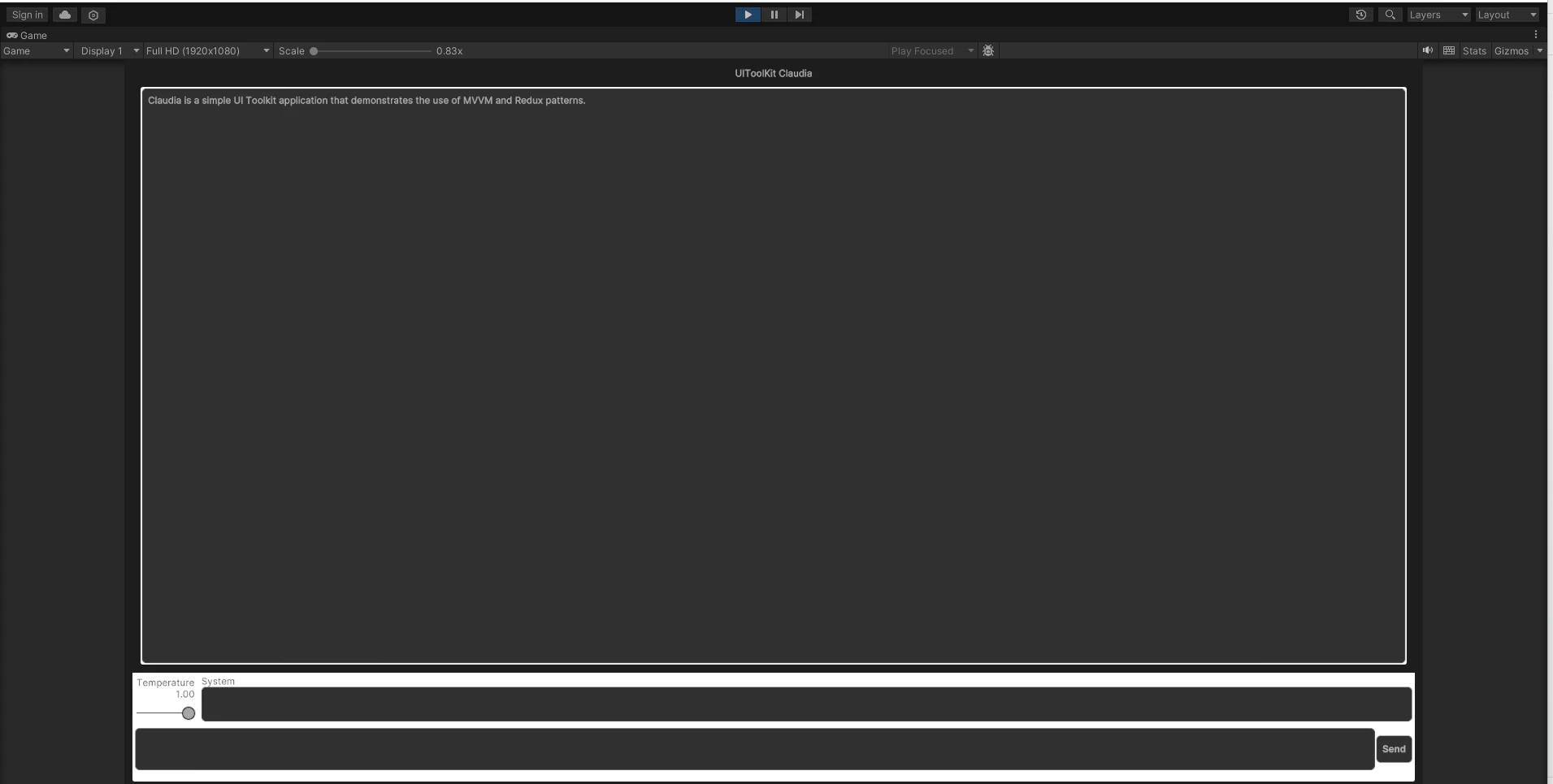Click the 0.83x scale value

tap(449, 50)
